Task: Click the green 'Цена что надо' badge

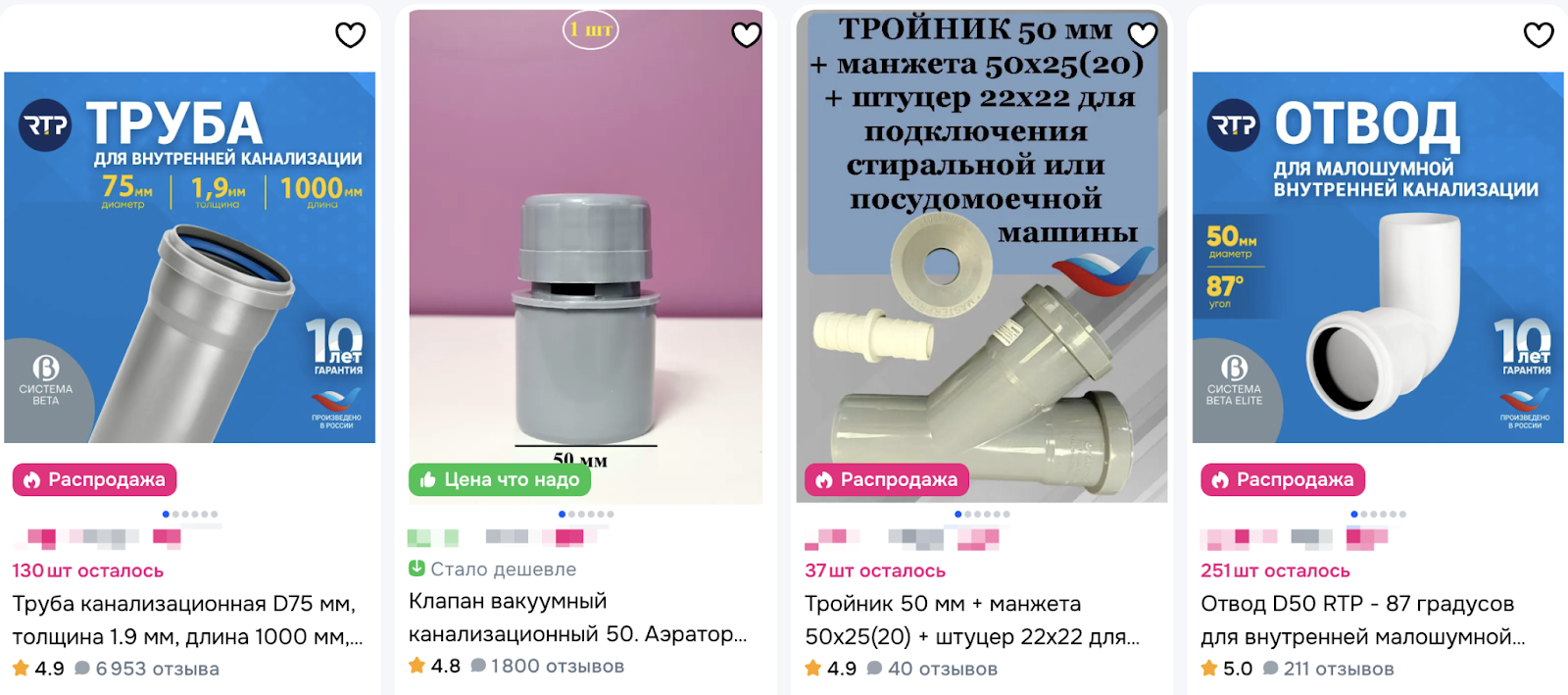Action: [500, 479]
